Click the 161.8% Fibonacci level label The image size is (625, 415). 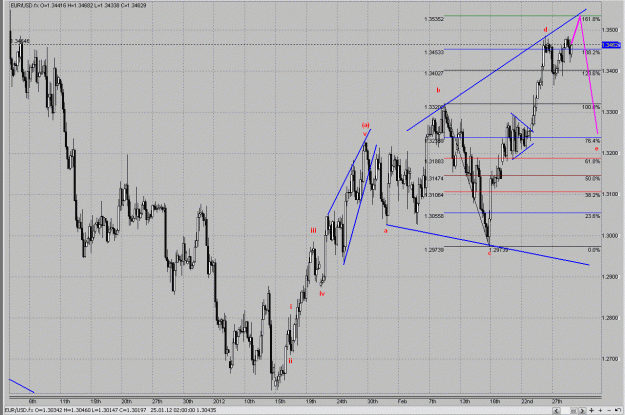591,19
